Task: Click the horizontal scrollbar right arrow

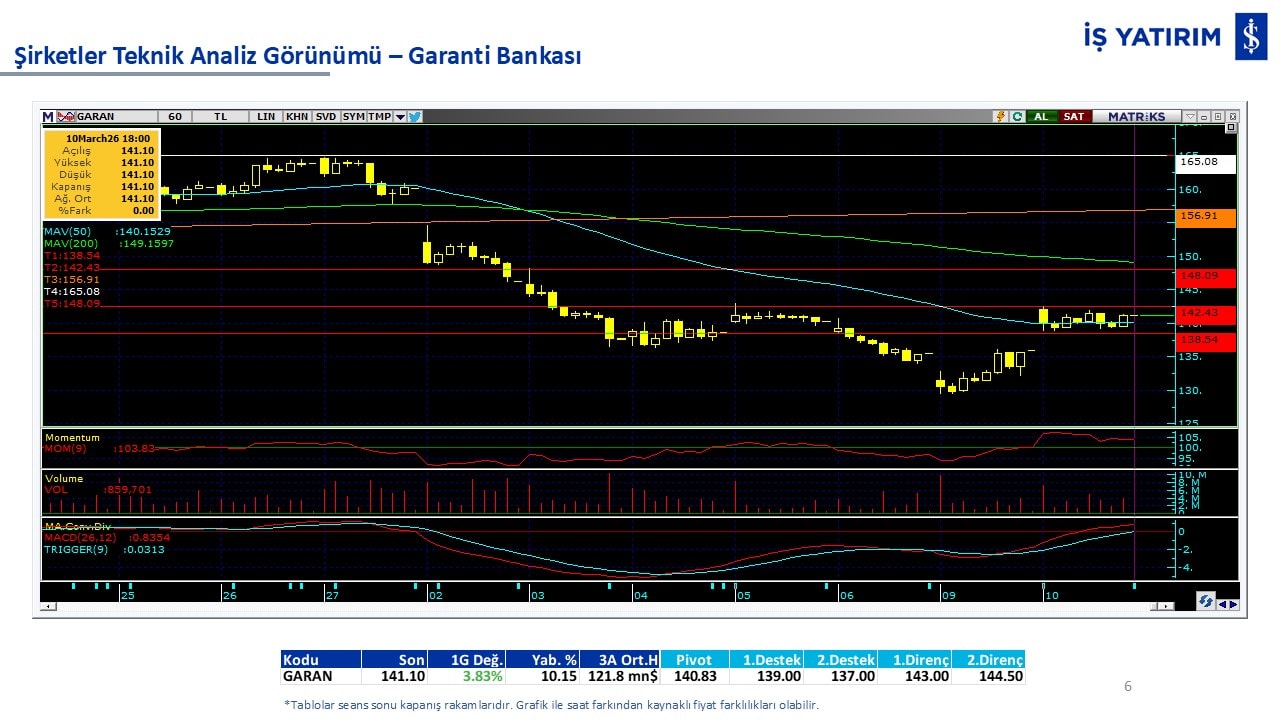Action: point(1168,607)
